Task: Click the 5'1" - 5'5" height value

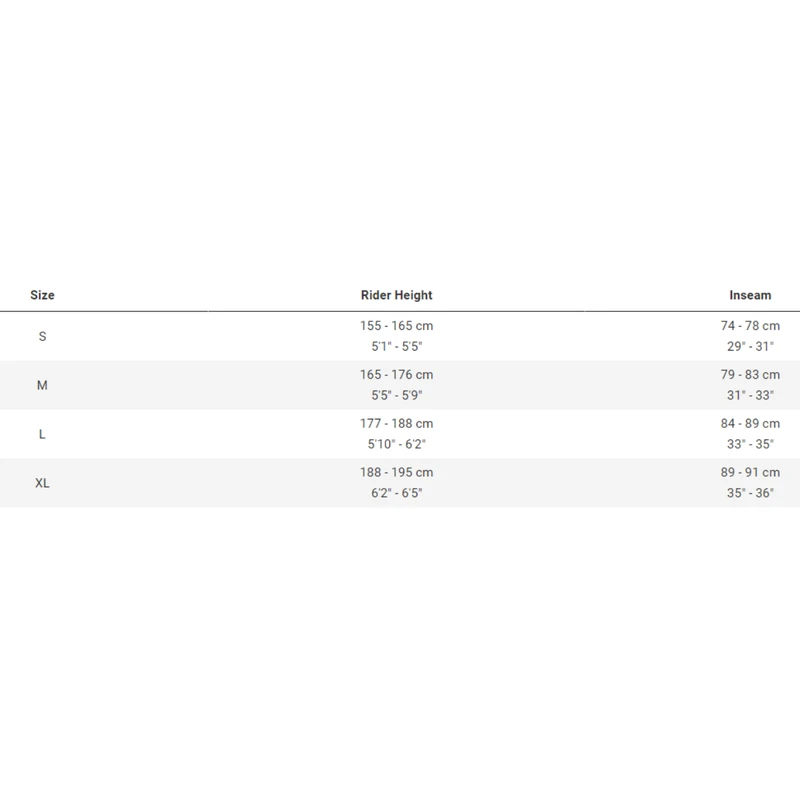Action: tap(396, 346)
